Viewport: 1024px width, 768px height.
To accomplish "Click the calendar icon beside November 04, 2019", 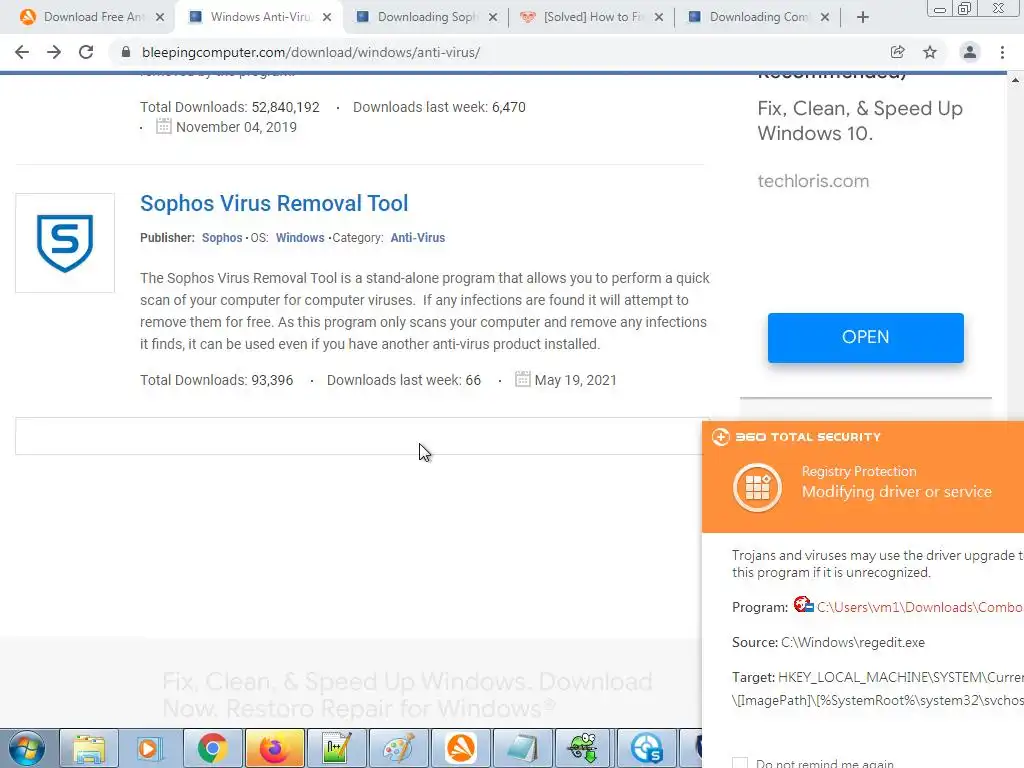I will (163, 126).
